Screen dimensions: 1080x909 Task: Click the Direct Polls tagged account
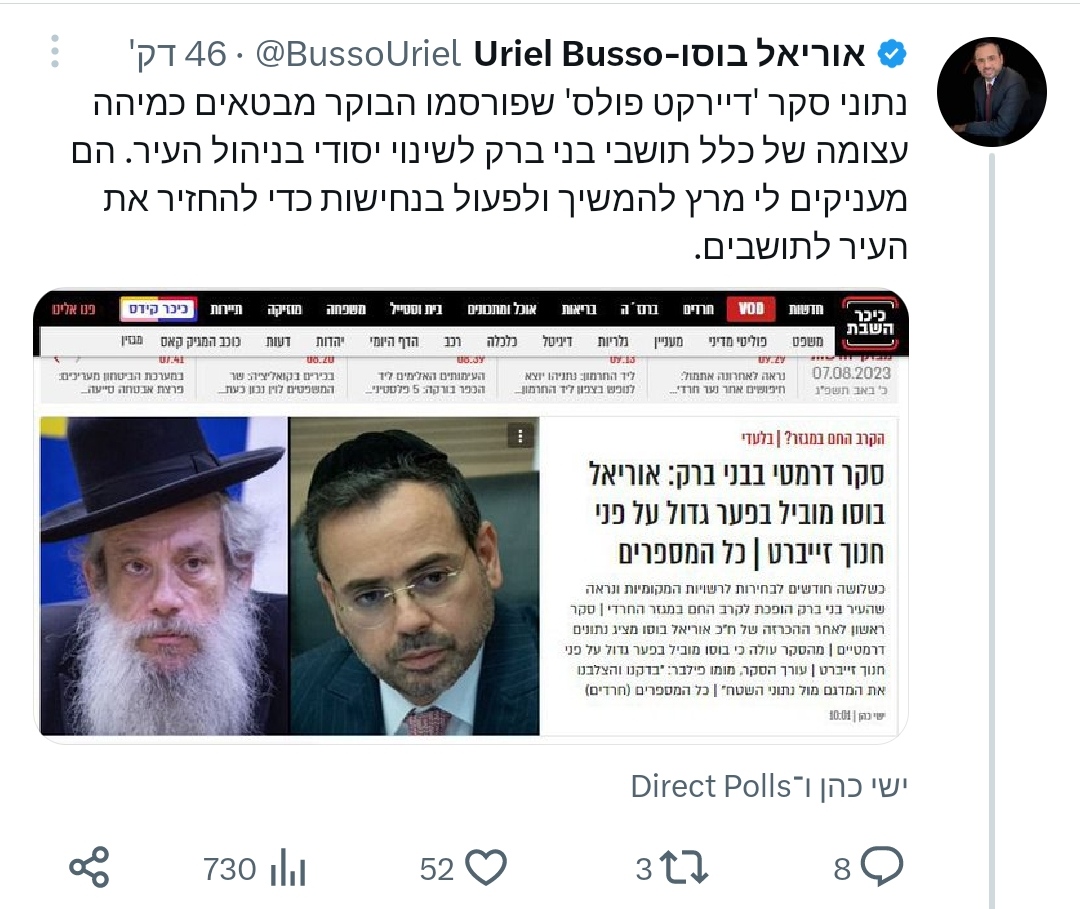pos(710,786)
